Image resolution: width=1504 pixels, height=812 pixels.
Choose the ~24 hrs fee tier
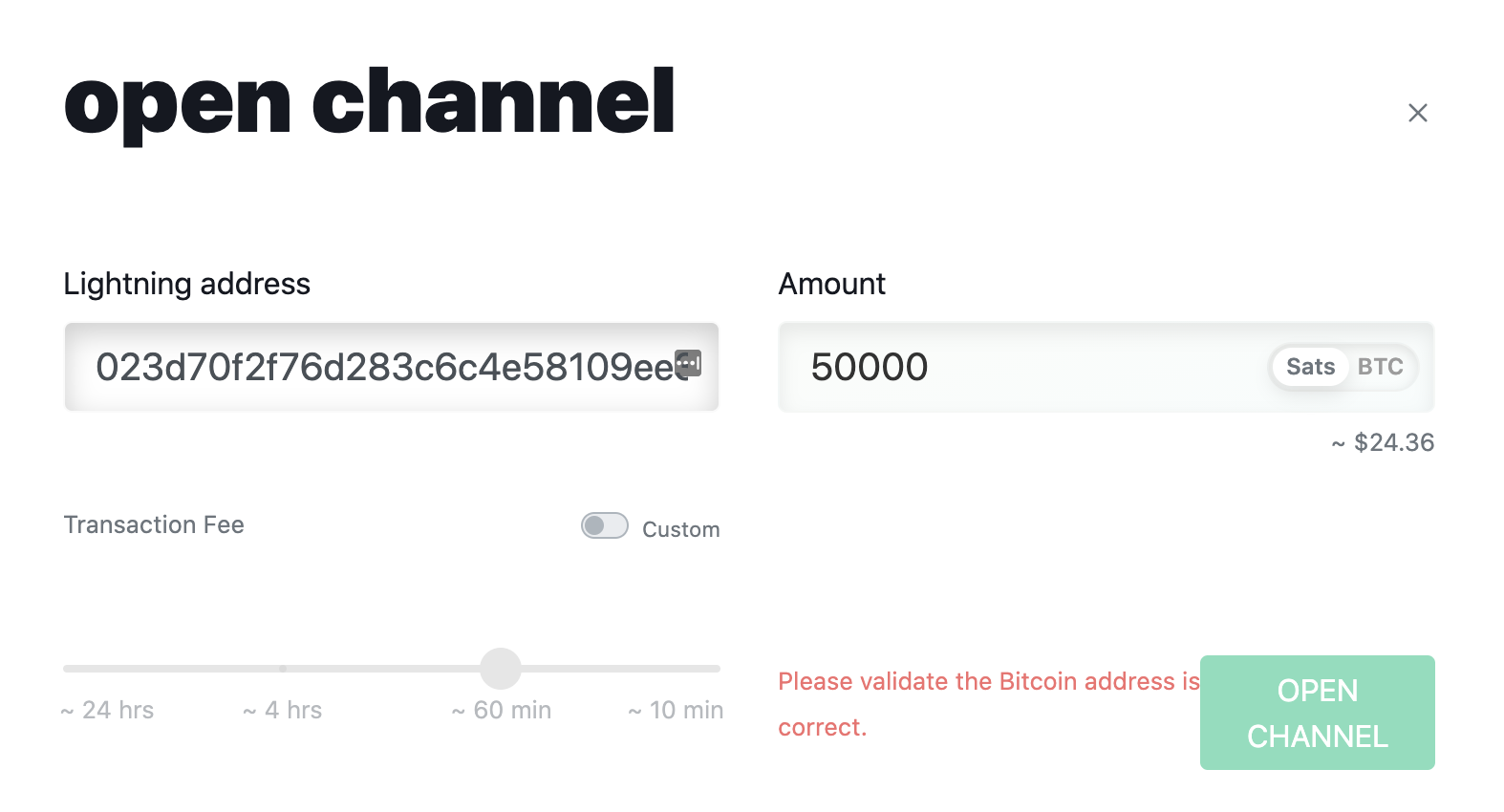pyautogui.click(x=107, y=710)
